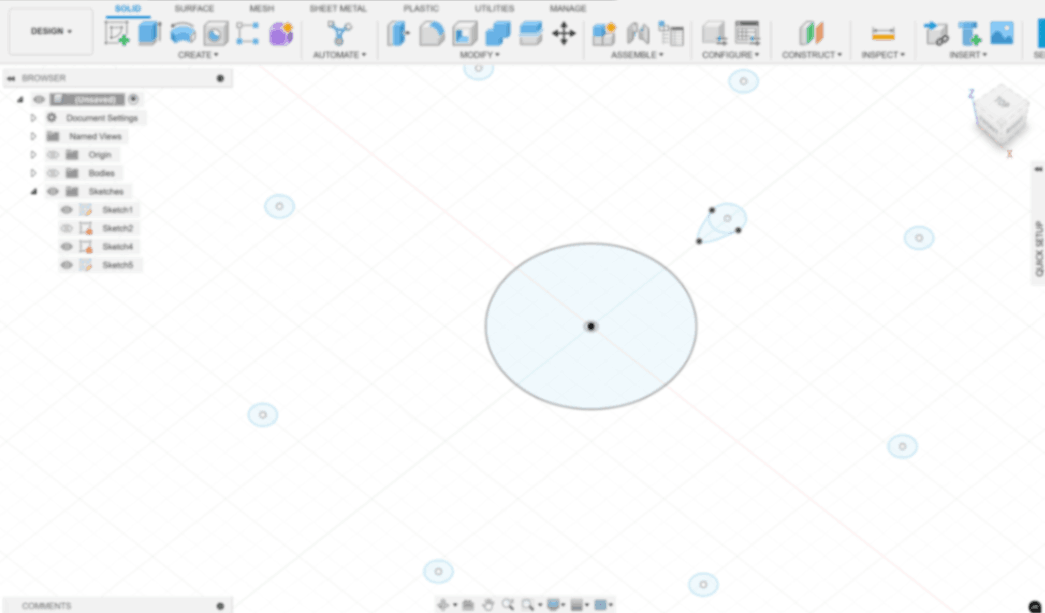Viewport: 1045px width, 613px height.
Task: Select the New Component tool
Action: click(x=604, y=33)
